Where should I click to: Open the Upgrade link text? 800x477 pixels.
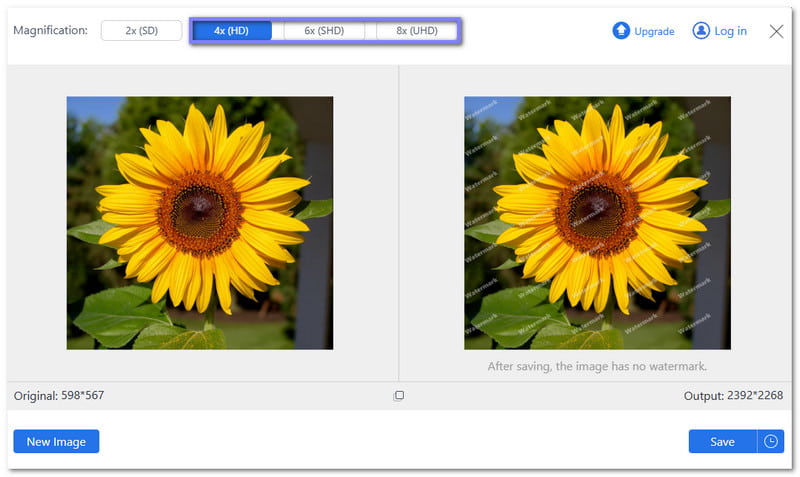(655, 31)
